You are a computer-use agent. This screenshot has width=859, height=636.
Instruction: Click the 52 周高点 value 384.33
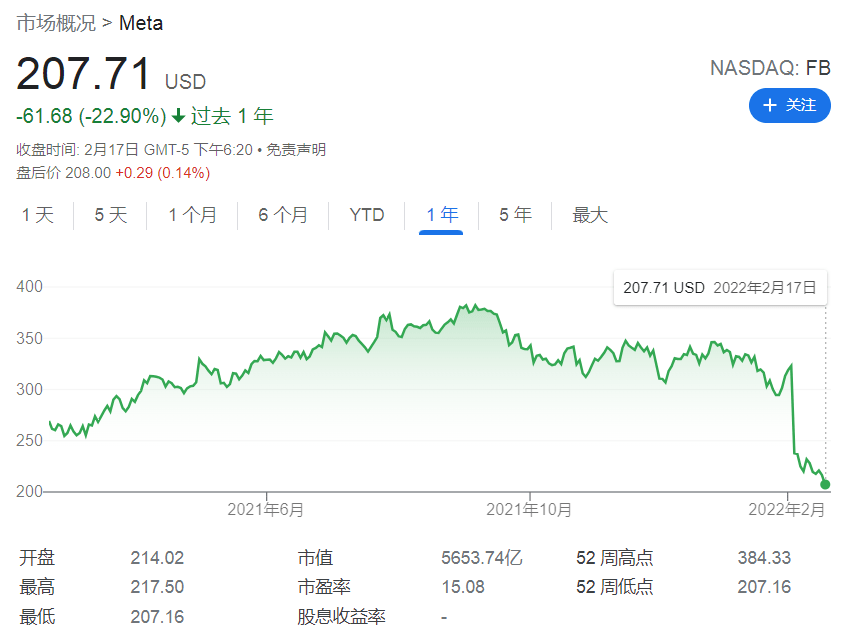tap(764, 558)
